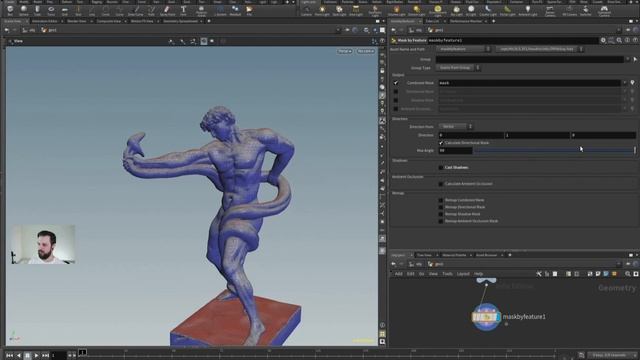Viewport: 640px width, 360px height.
Task: Enable Remap Directional Mask checkbox
Action: pos(441,207)
